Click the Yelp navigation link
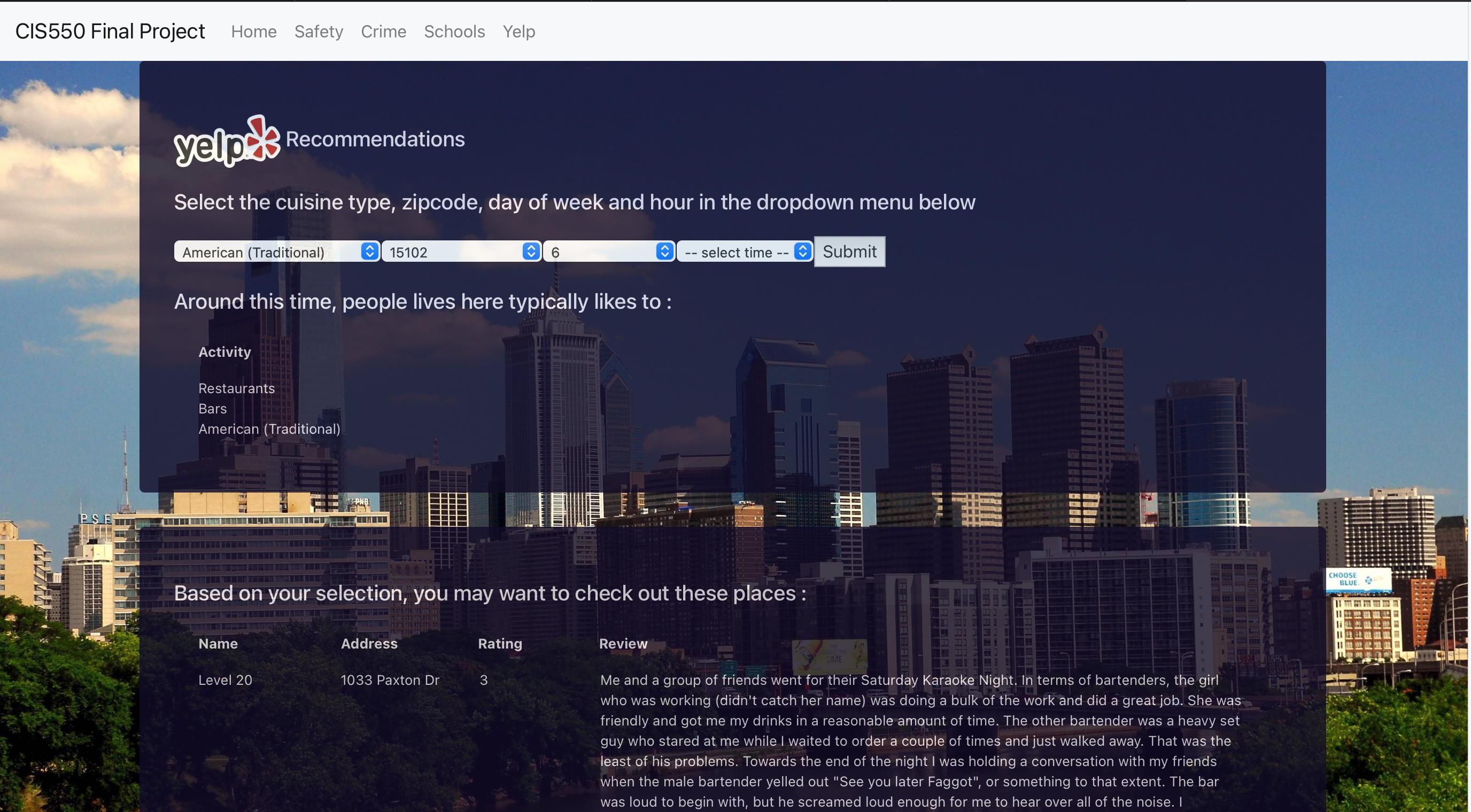The height and width of the screenshot is (812, 1471). pos(518,31)
